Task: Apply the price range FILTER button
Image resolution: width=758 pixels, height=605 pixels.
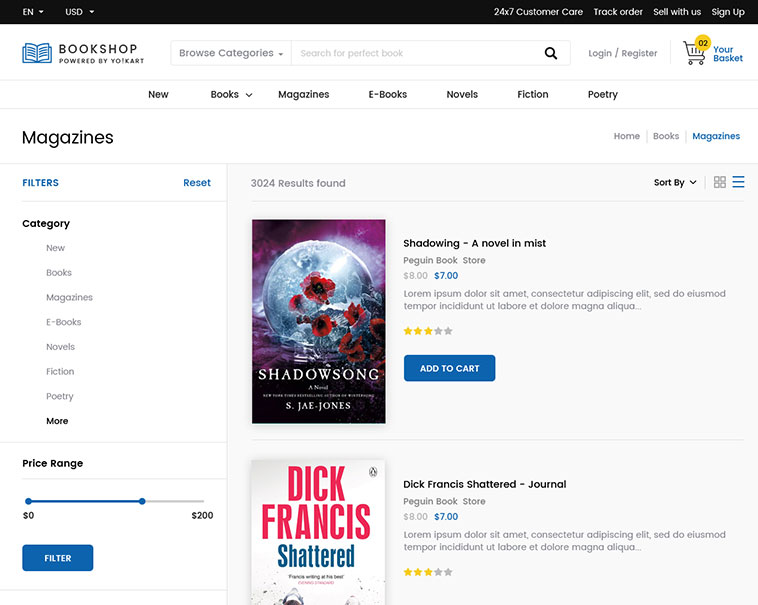Action: pyautogui.click(x=58, y=558)
